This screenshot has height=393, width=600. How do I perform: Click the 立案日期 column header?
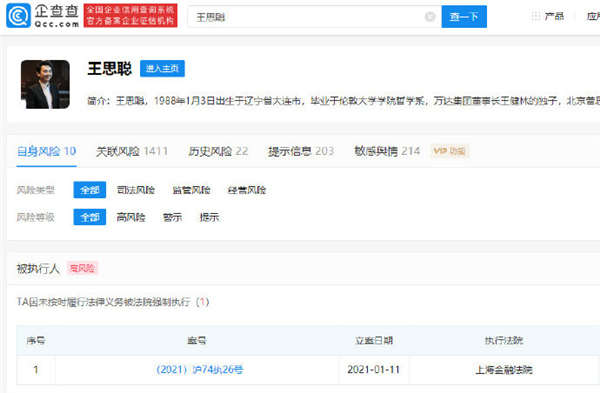coord(374,340)
